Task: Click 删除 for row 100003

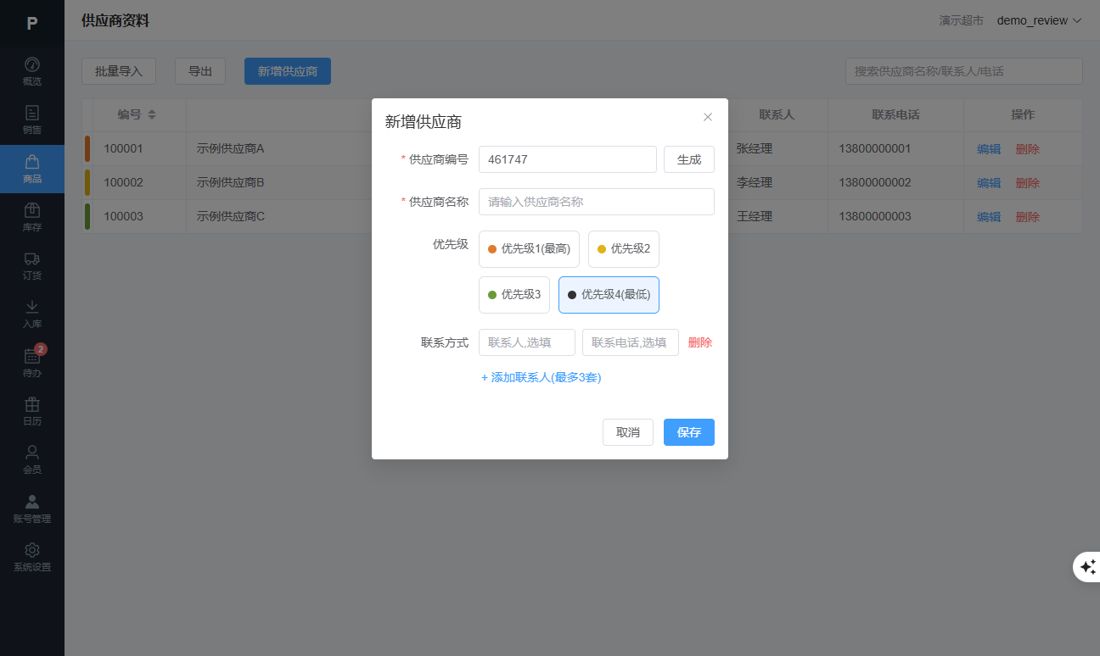Action: click(x=1027, y=217)
